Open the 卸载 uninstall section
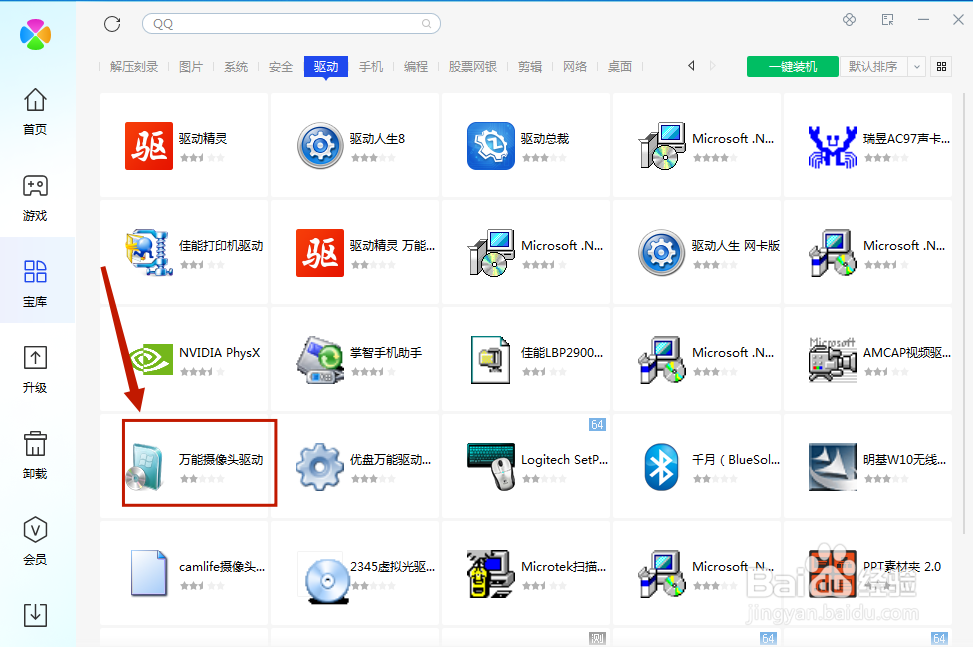 coord(35,455)
